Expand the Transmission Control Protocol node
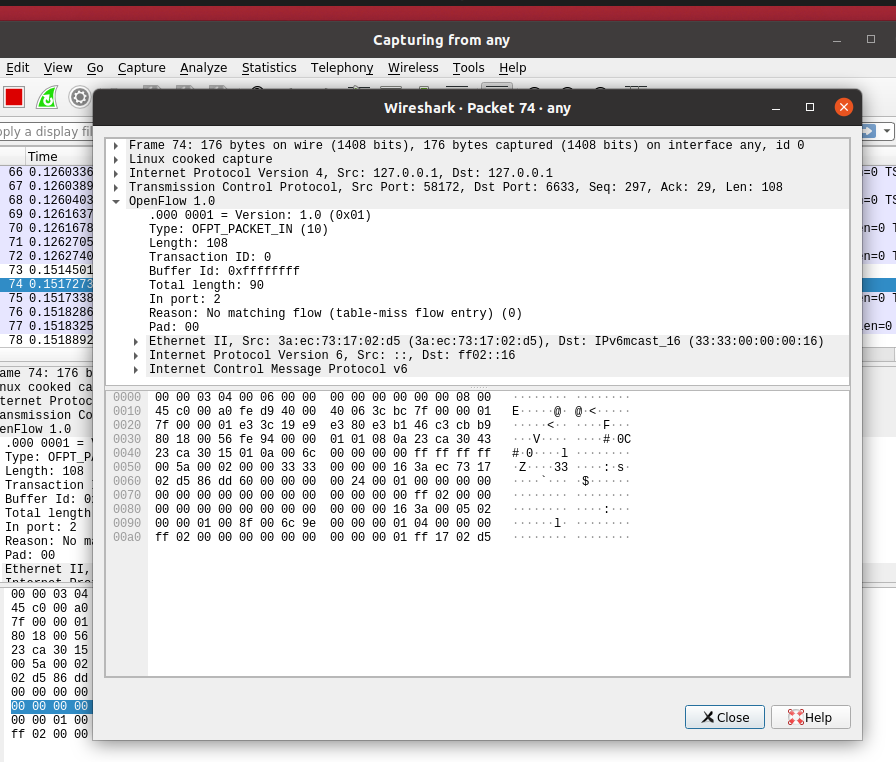Image resolution: width=896 pixels, height=762 pixels. coord(116,187)
